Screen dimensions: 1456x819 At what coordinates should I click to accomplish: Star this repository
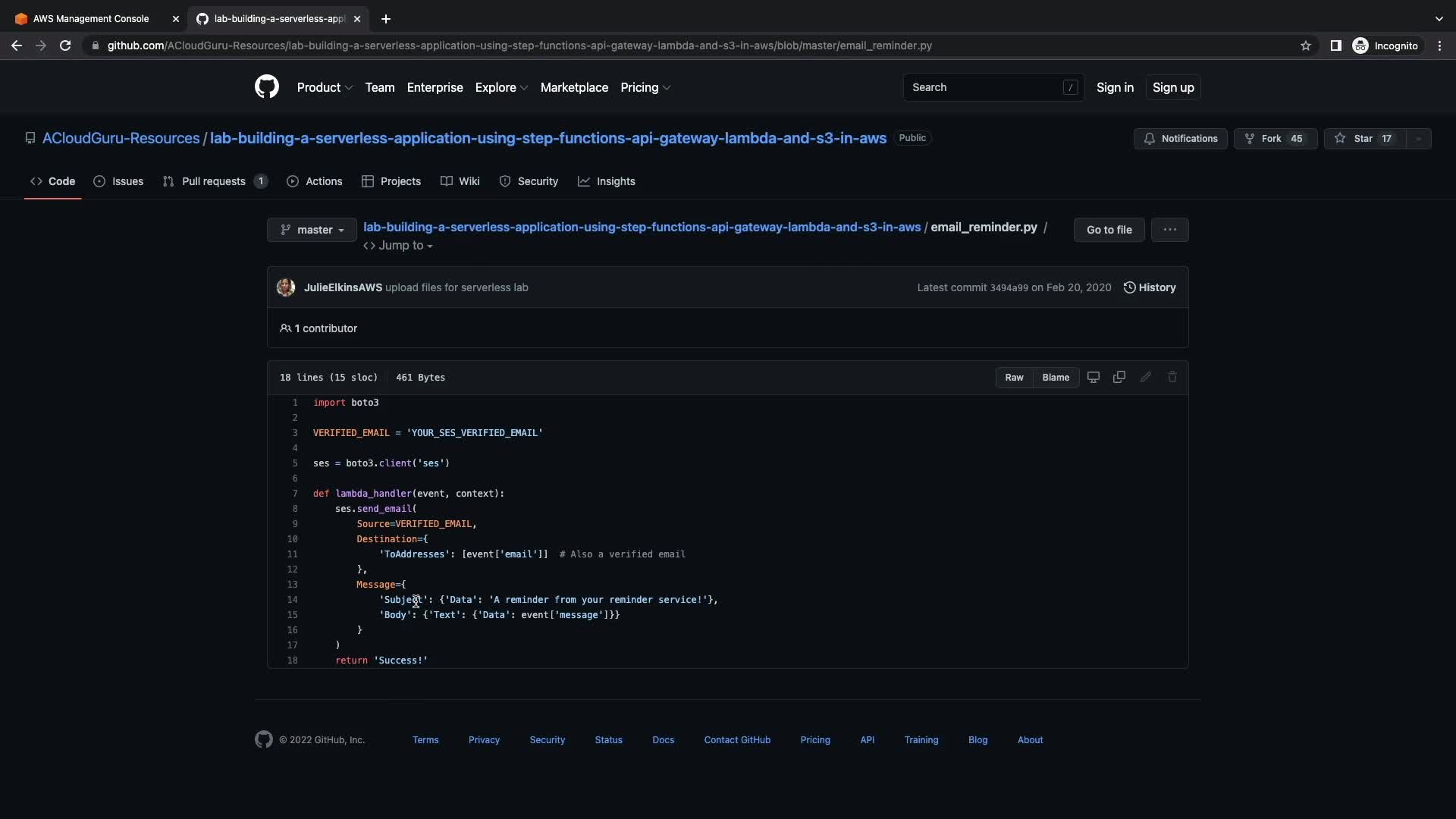coord(1363,139)
